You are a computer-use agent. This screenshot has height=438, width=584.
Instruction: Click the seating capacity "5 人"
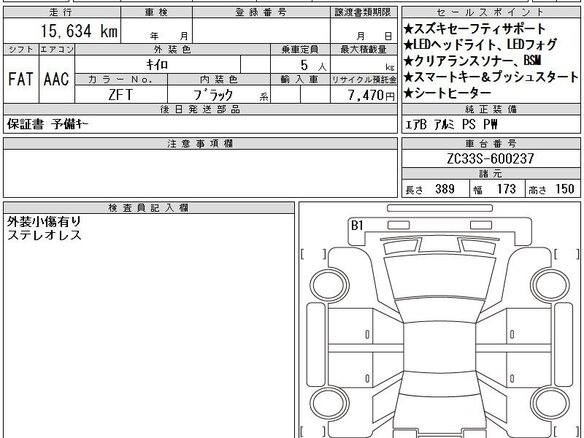tap(313, 66)
